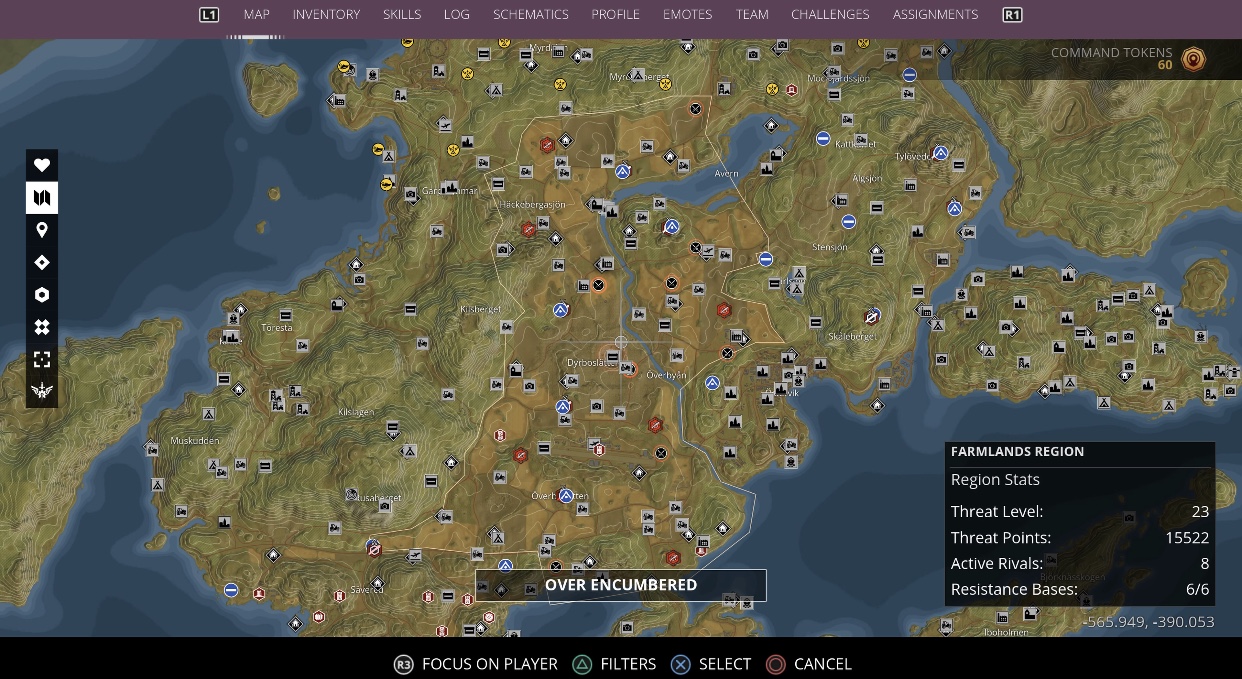Screen dimensions: 1242x679
Task: Click the map cursor crosshair above Dyrboslätt
Action: click(x=621, y=342)
